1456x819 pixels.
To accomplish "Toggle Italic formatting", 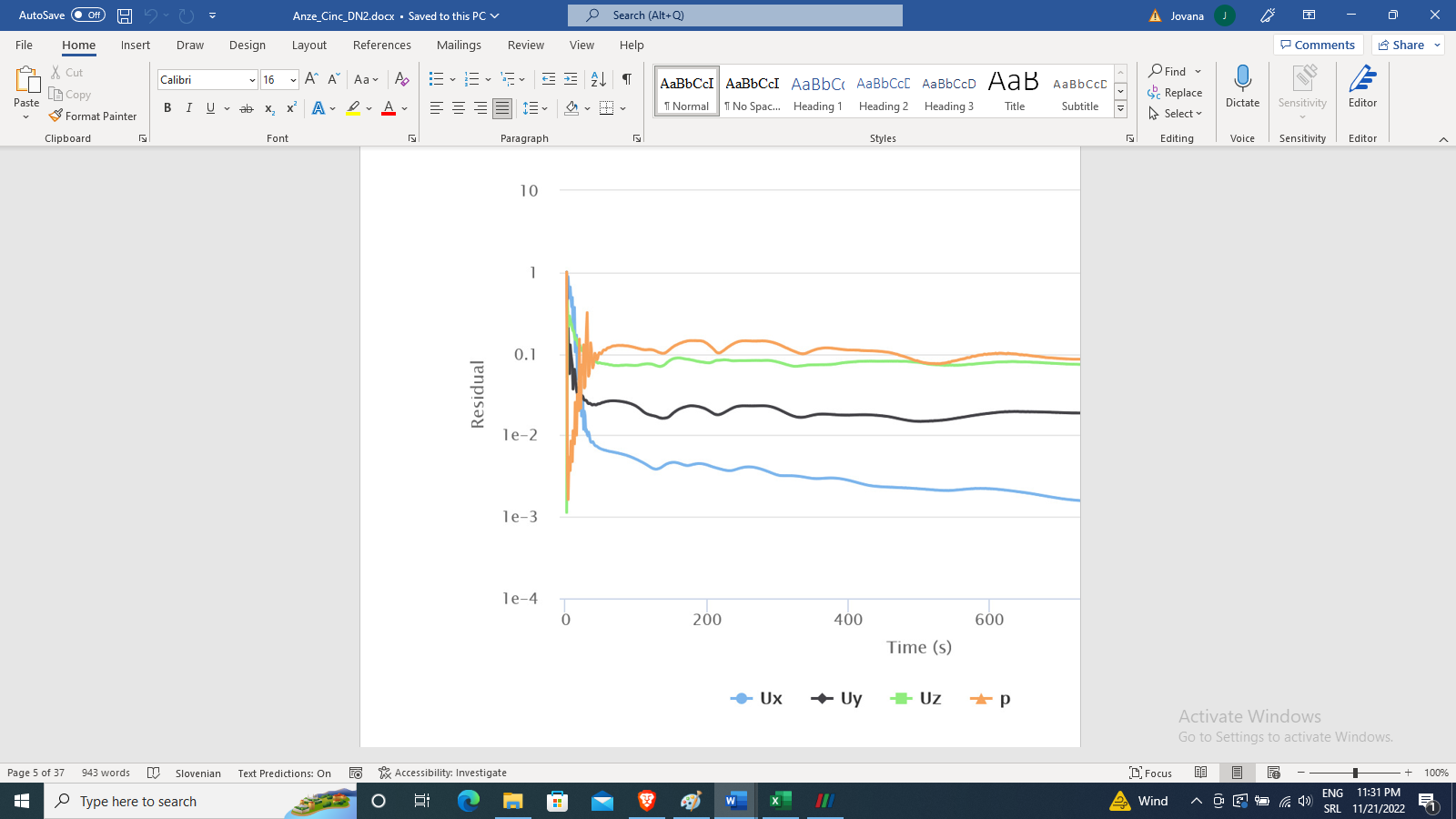I will coord(188,108).
